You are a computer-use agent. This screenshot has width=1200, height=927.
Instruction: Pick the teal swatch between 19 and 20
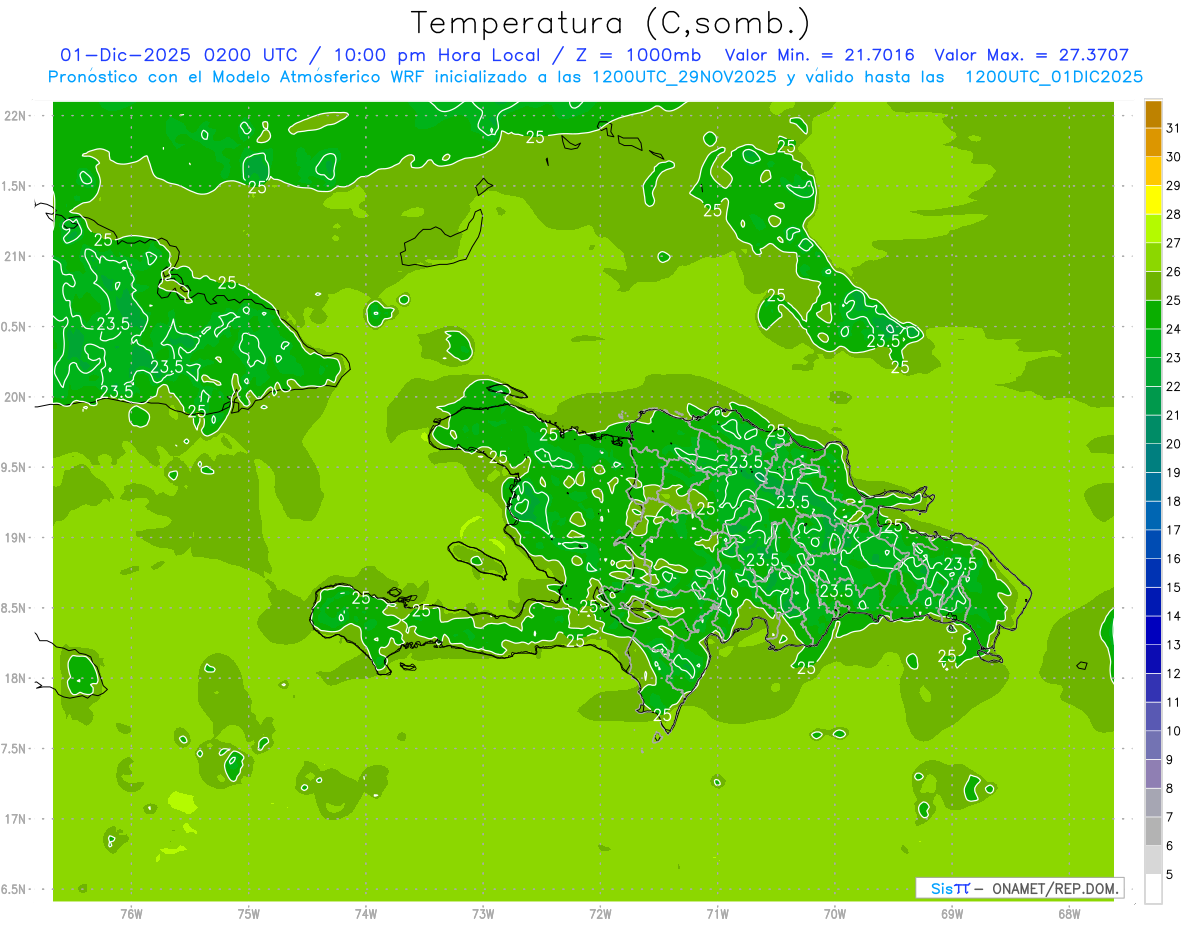coord(1153,458)
